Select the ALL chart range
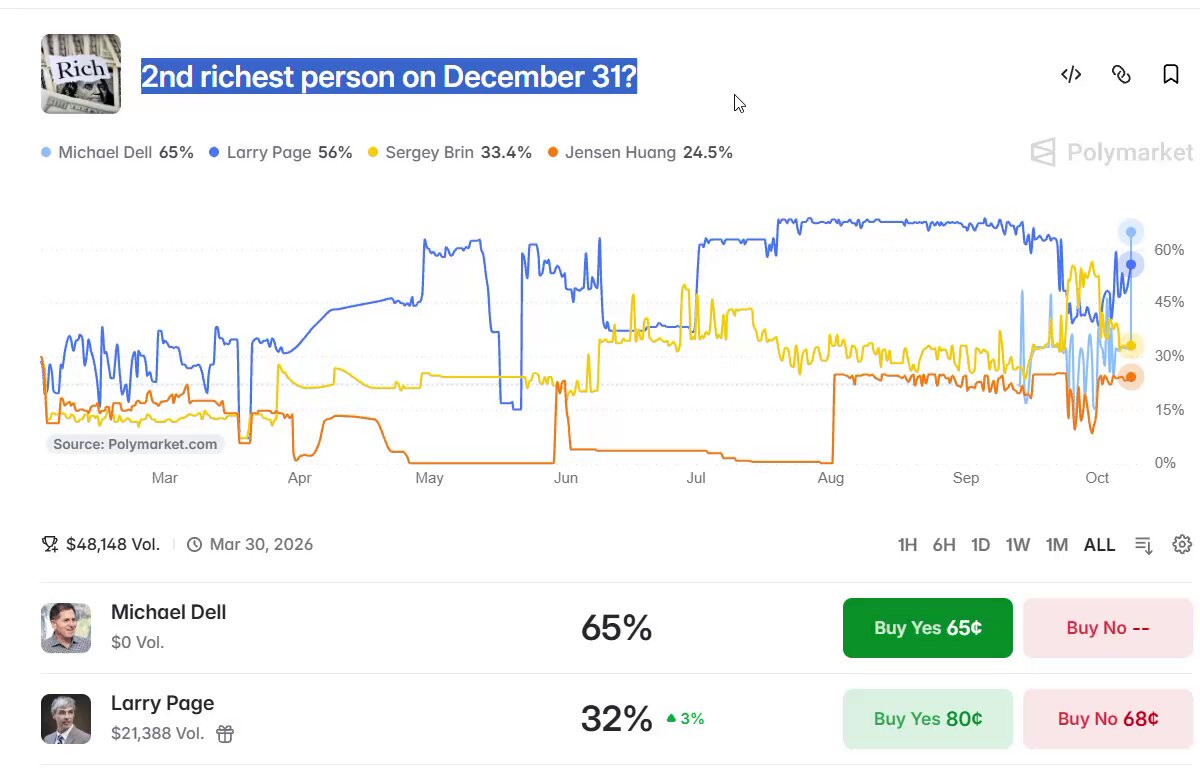The width and height of the screenshot is (1200, 768). click(1099, 545)
